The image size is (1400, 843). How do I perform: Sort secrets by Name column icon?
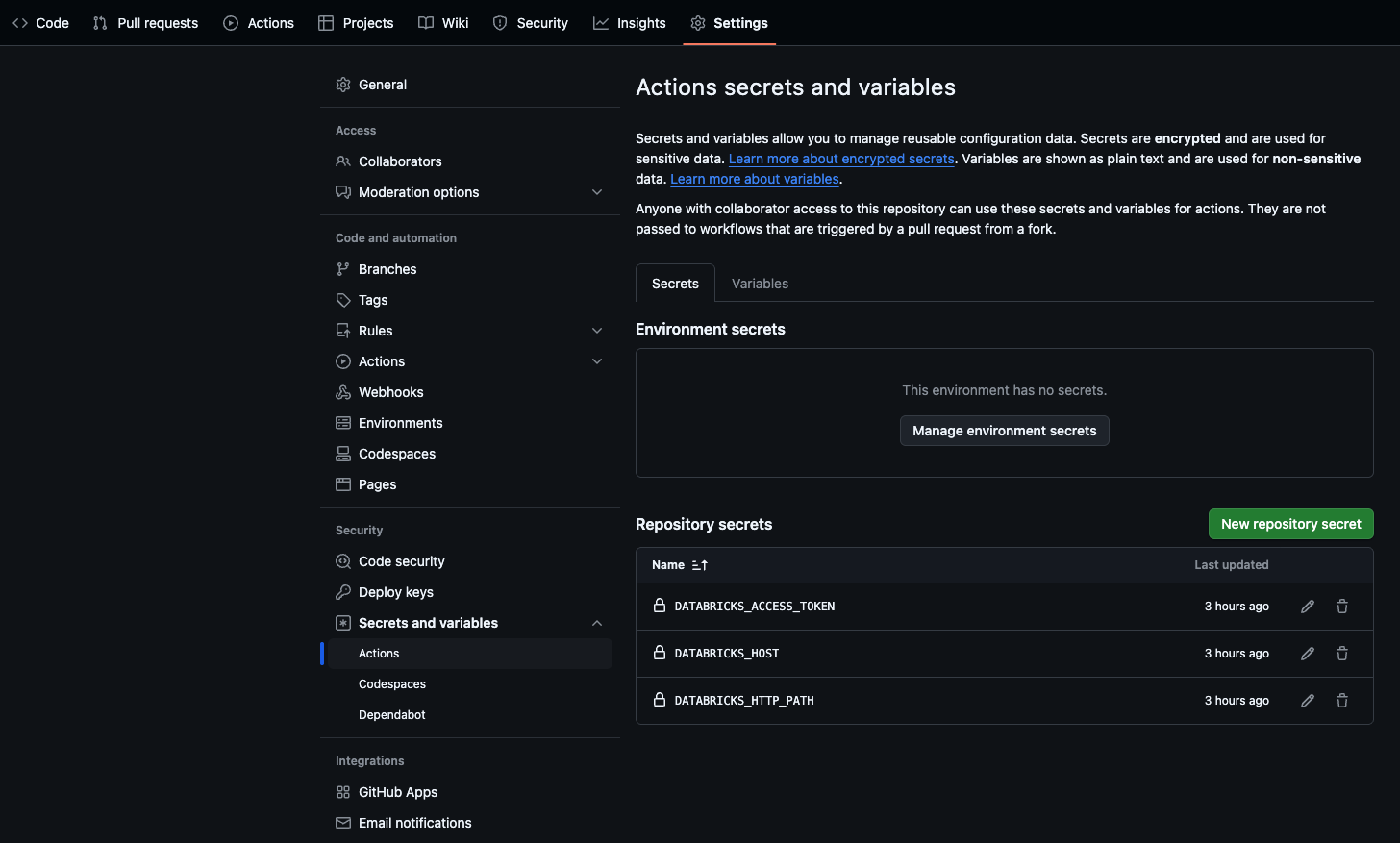pyautogui.click(x=700, y=565)
